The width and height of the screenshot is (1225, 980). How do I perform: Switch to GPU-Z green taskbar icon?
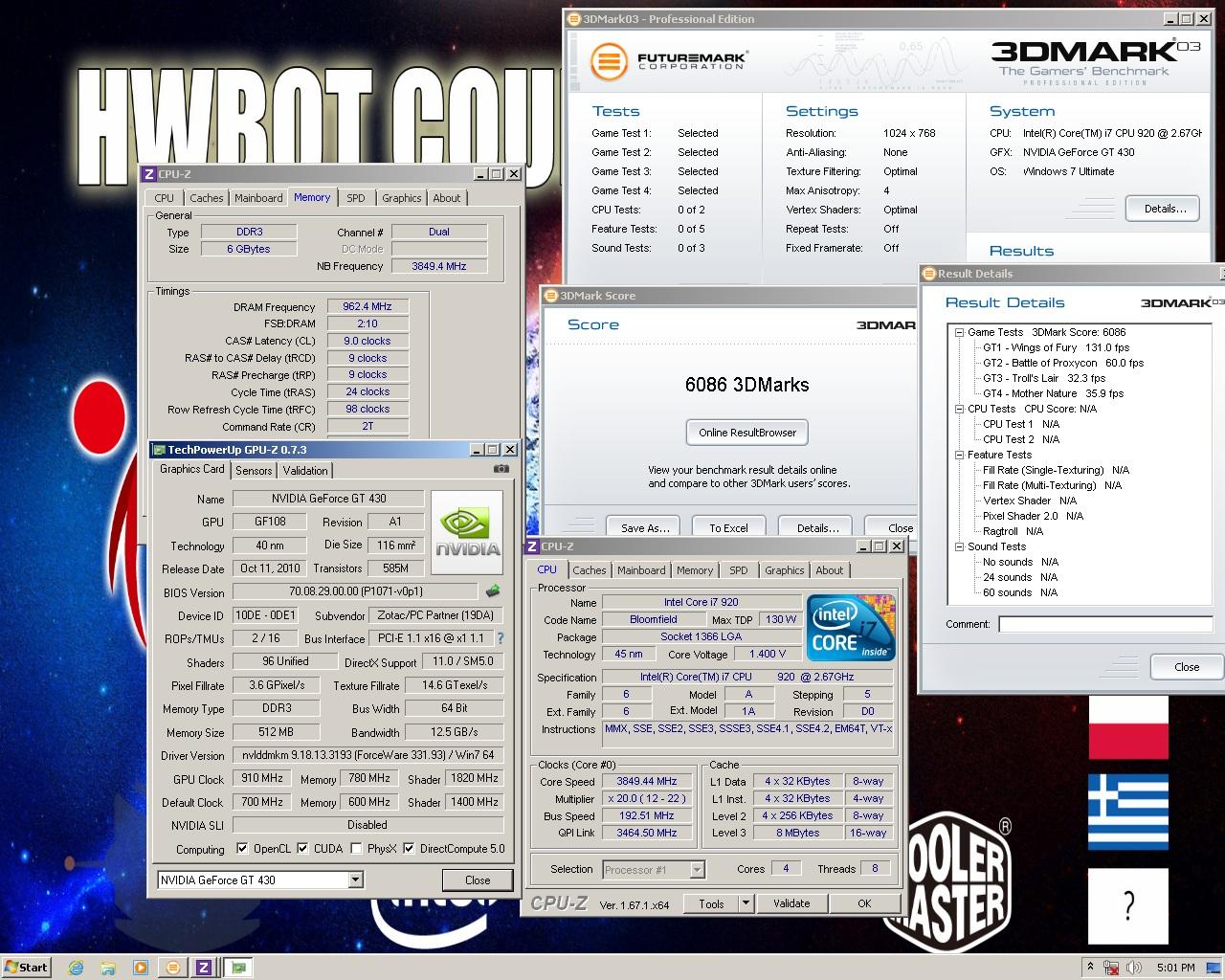[237, 967]
